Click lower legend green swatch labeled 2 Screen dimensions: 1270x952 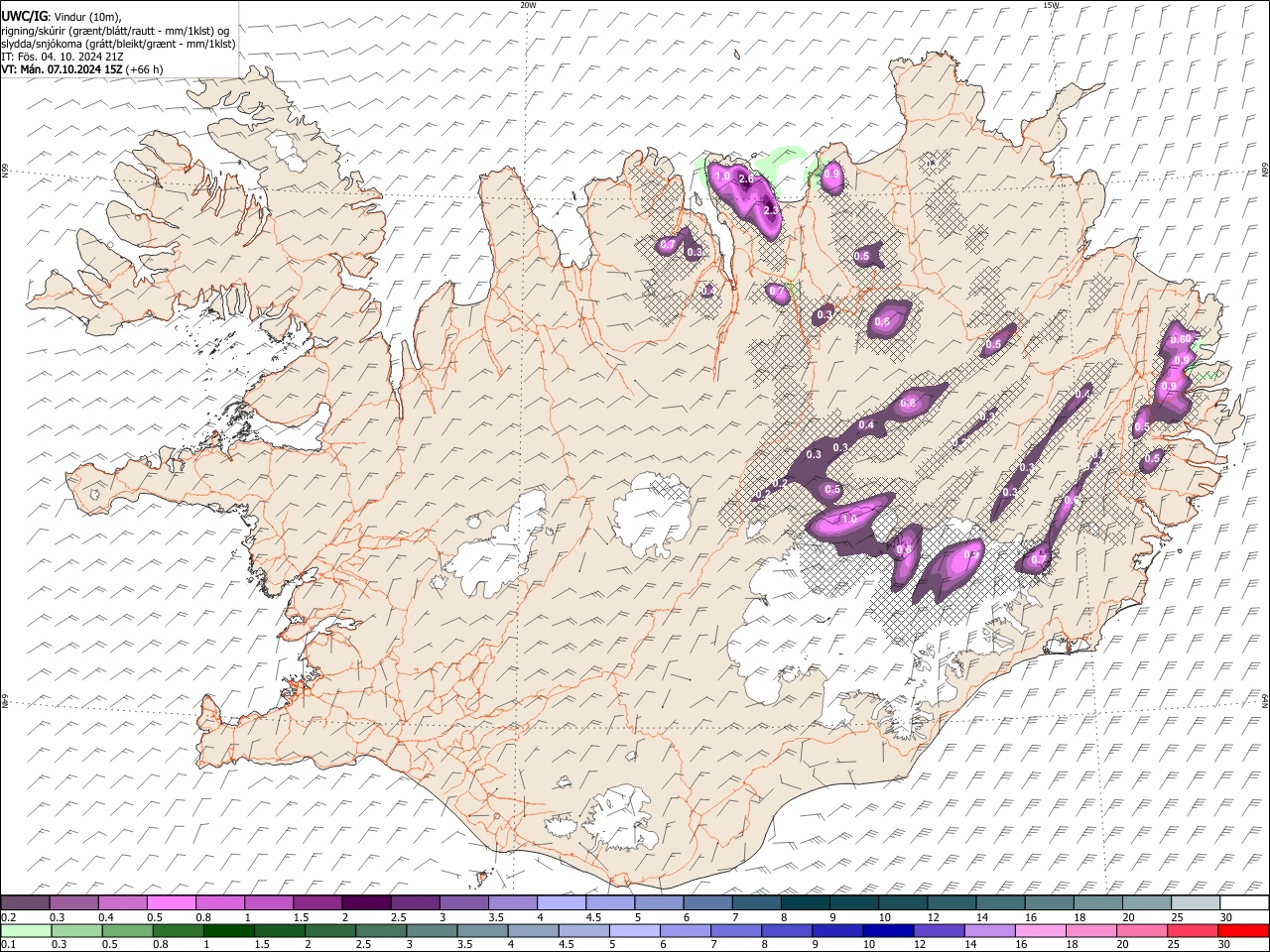(x=330, y=930)
